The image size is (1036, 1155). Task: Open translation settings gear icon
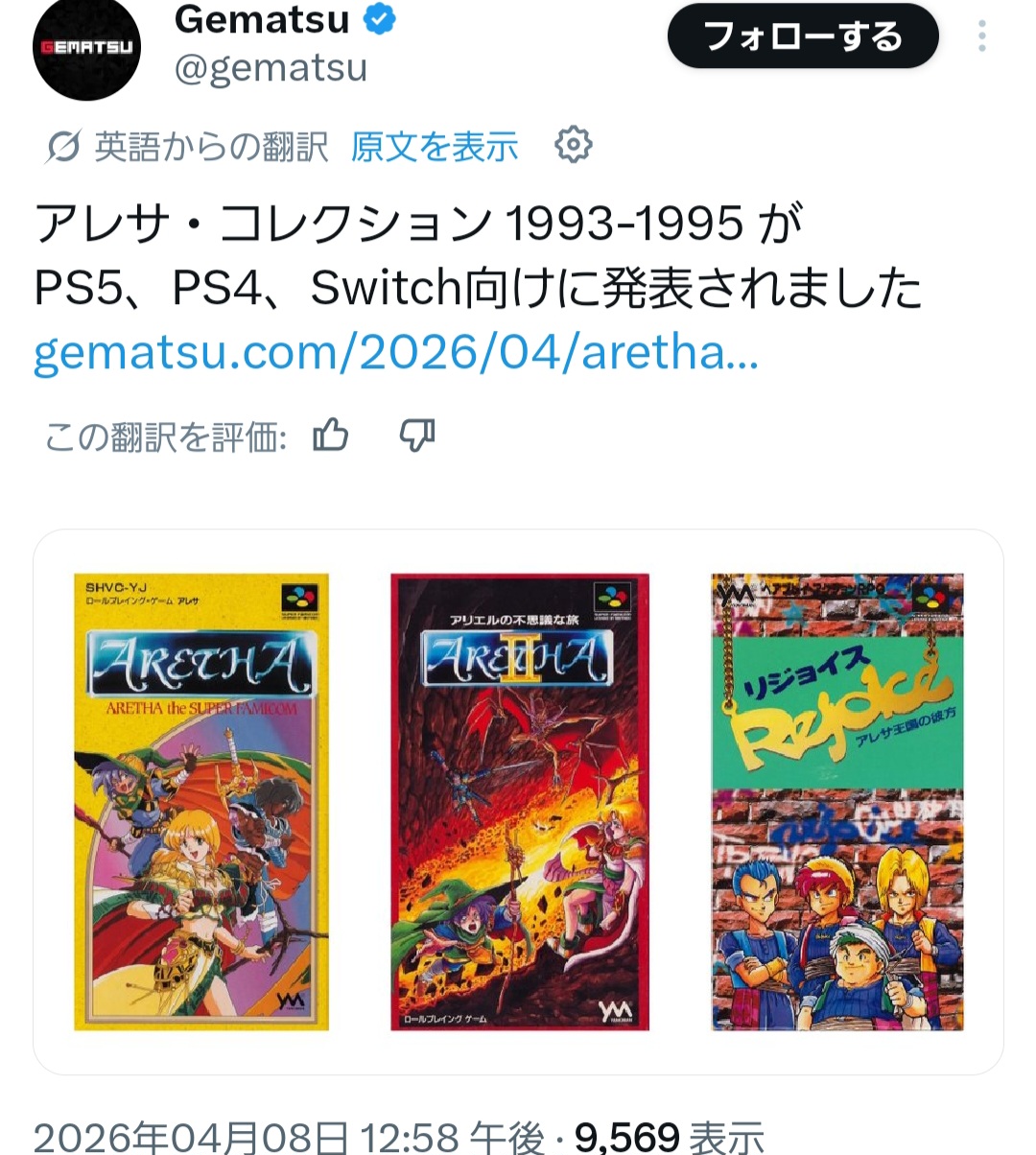[573, 145]
